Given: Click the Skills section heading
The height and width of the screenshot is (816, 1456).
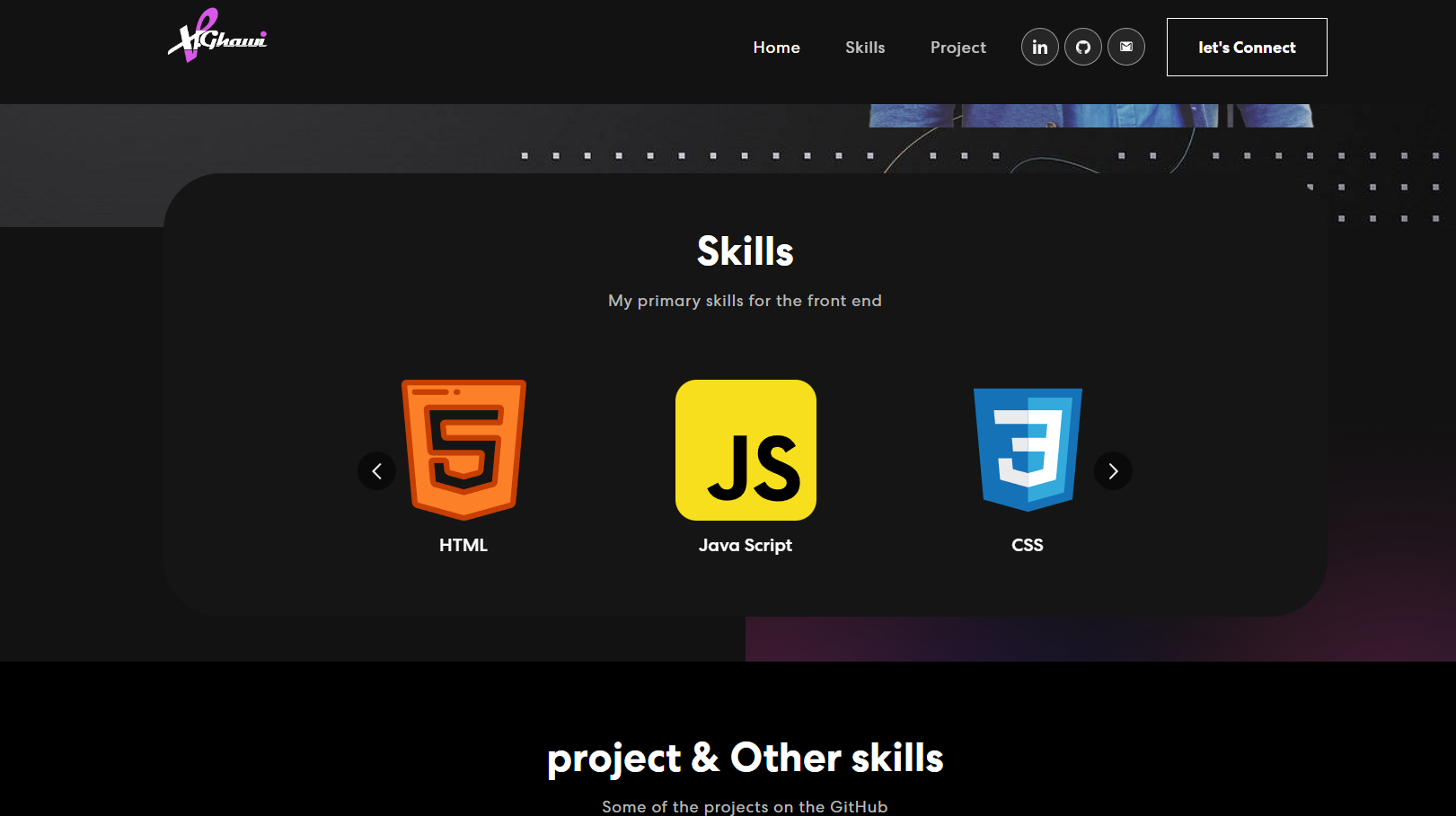Looking at the screenshot, I should (x=746, y=251).
